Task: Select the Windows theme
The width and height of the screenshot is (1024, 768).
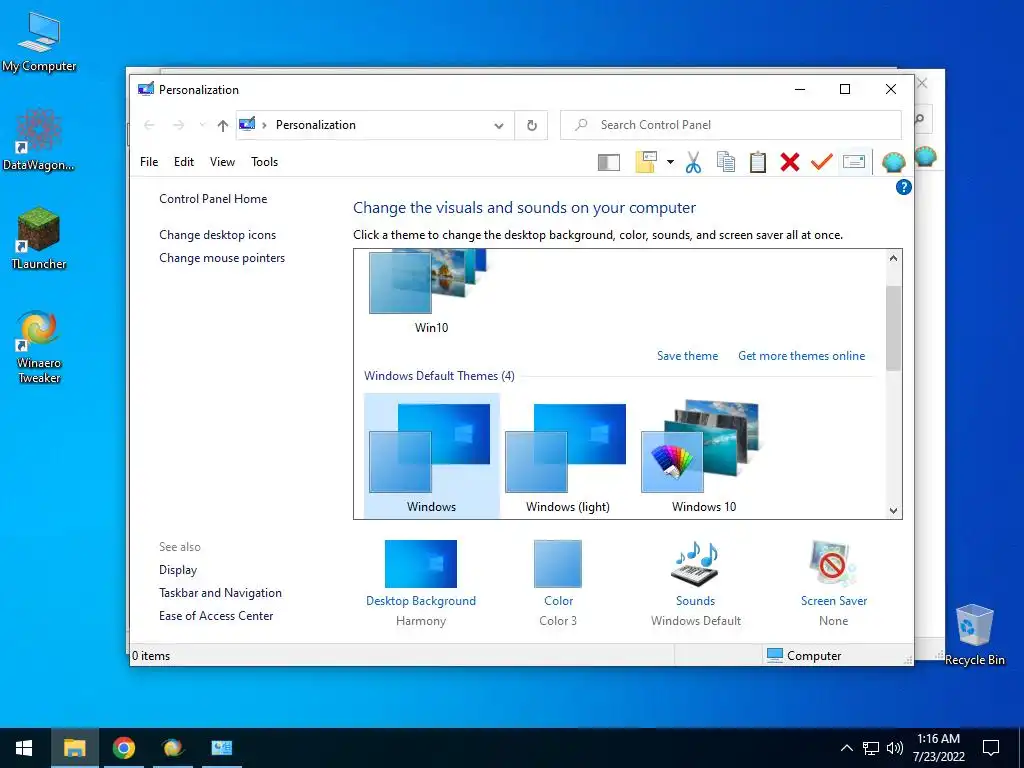Action: (x=432, y=456)
